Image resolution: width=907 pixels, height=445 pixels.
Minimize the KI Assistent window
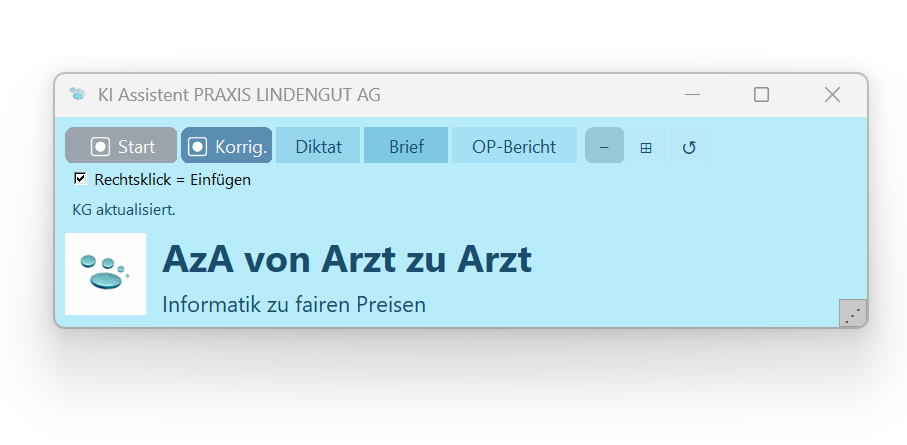pos(692,95)
